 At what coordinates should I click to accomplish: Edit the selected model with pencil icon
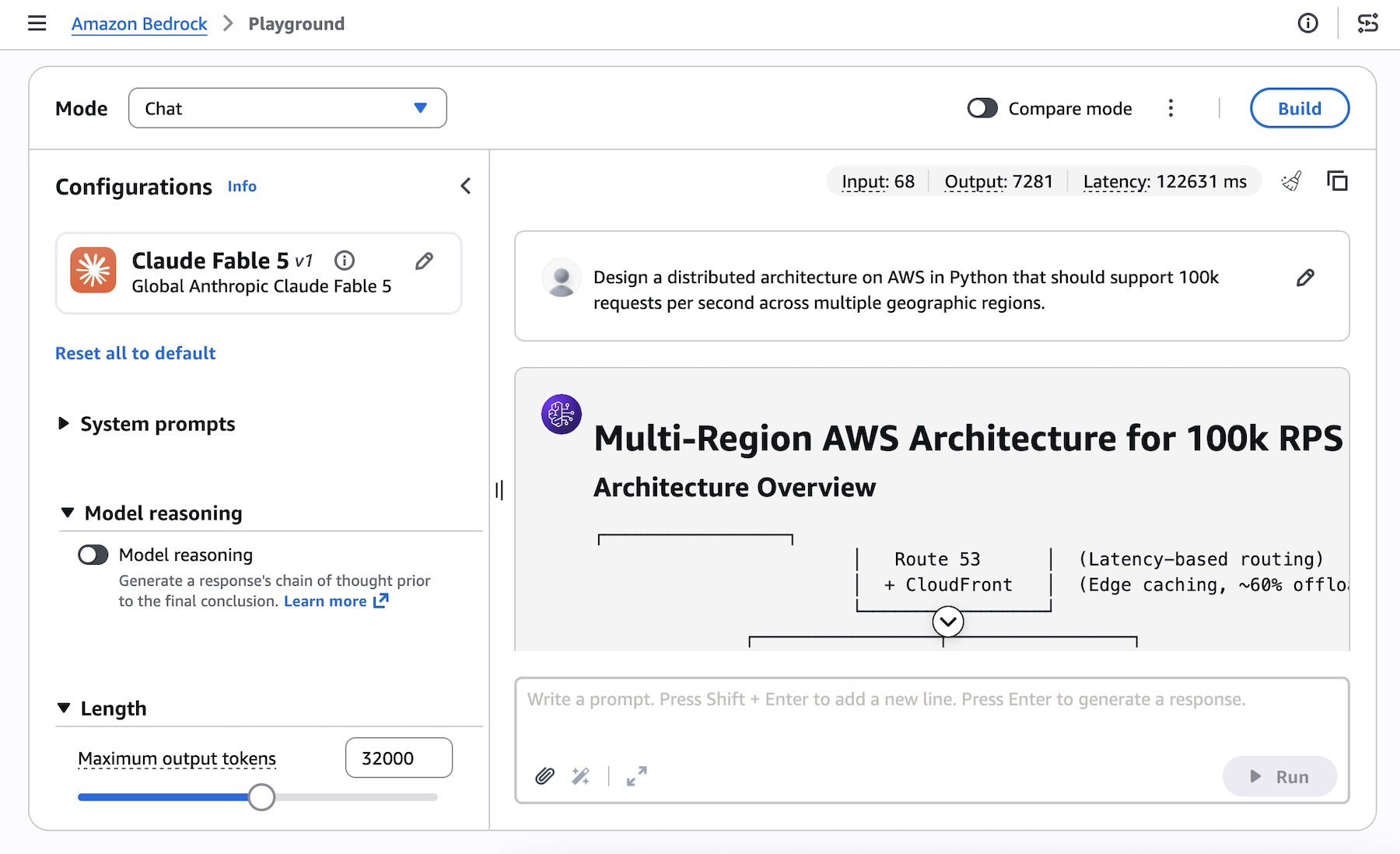pos(424,261)
